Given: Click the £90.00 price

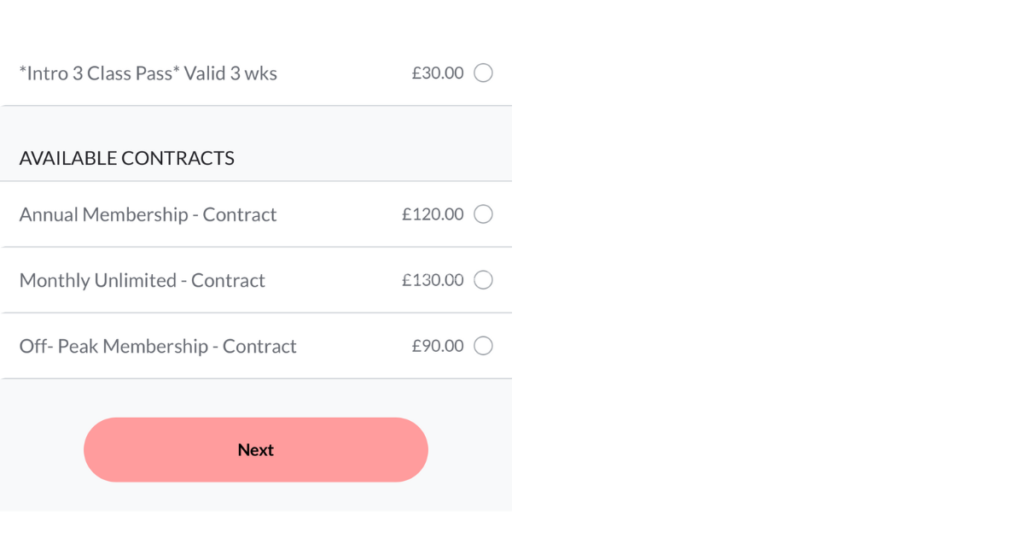Looking at the screenshot, I should pyautogui.click(x=438, y=346).
